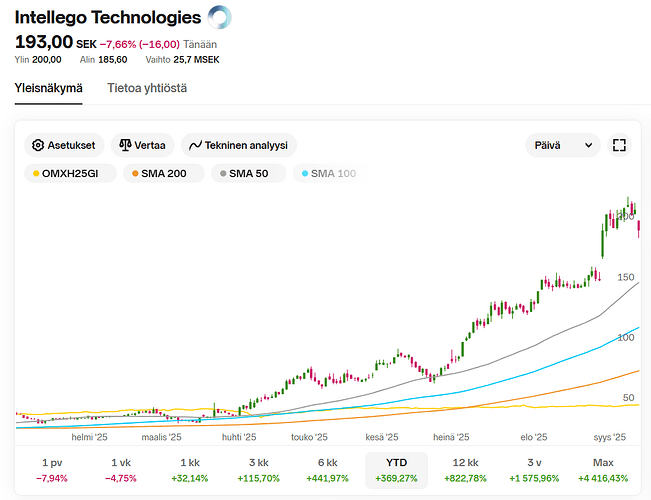Screen dimensions: 651x500
Task: Open the Asetukset chart settings
Action: pyautogui.click(x=64, y=145)
